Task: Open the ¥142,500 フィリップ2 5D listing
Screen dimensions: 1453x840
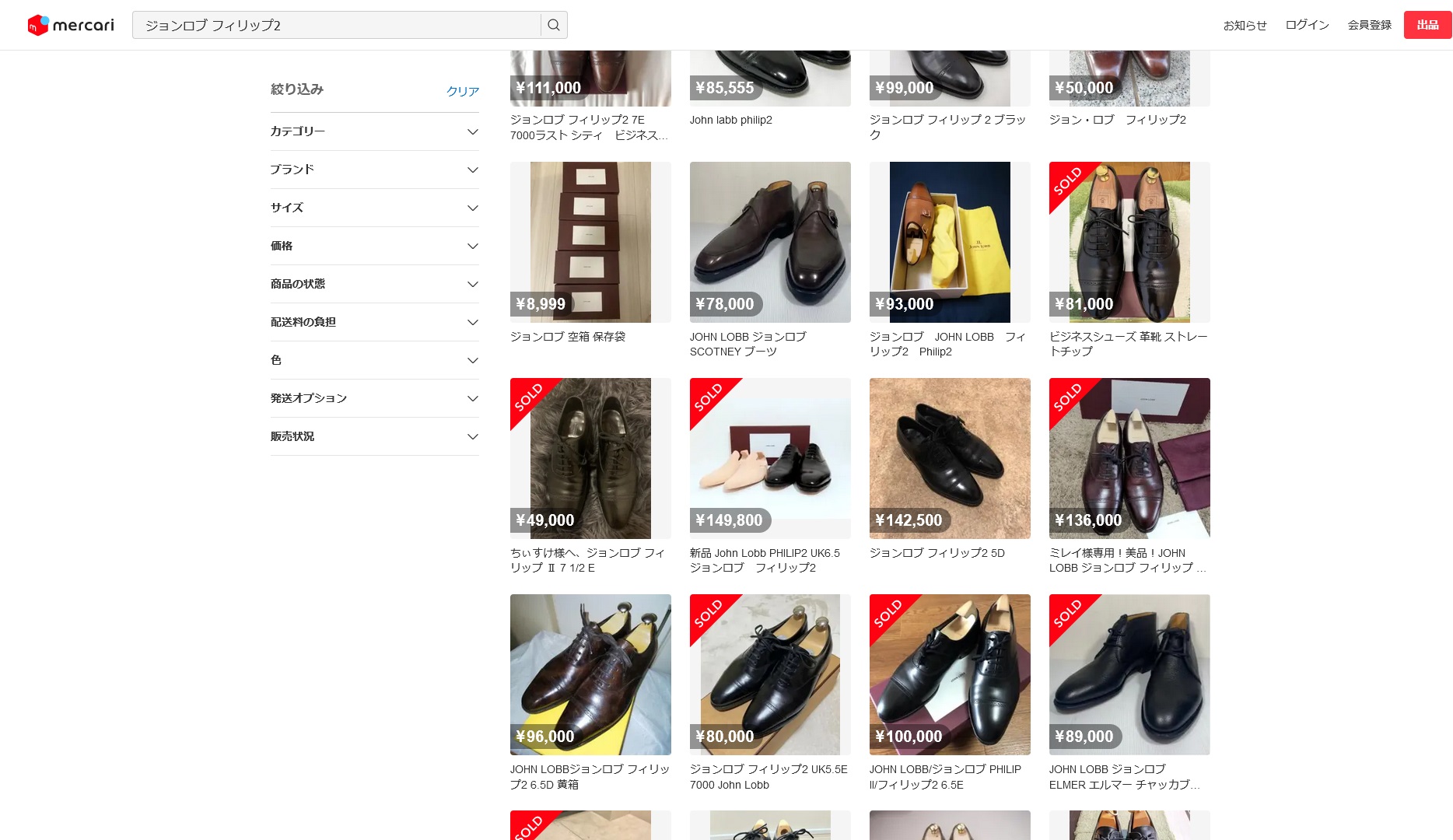Action: [950, 458]
